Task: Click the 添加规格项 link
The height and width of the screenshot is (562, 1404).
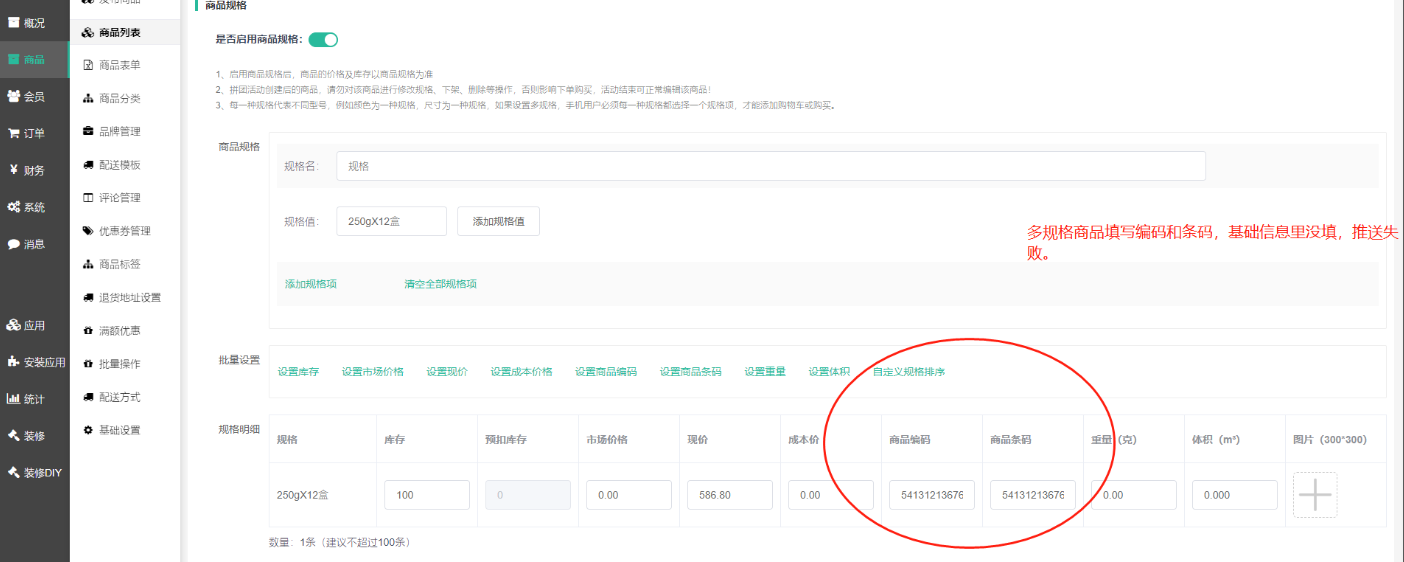Action: (311, 284)
